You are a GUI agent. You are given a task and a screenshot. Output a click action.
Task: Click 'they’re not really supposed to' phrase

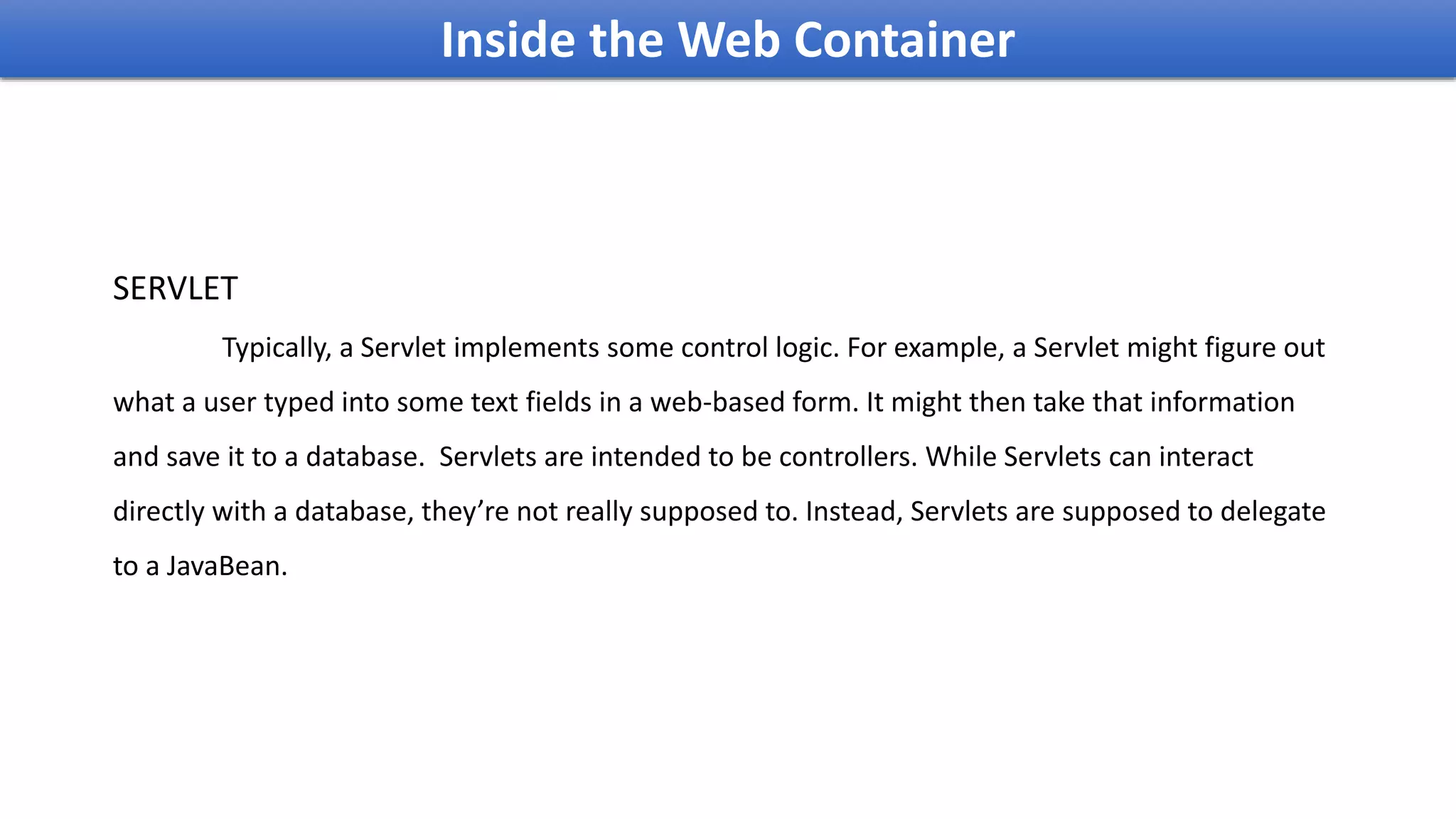tap(609, 512)
